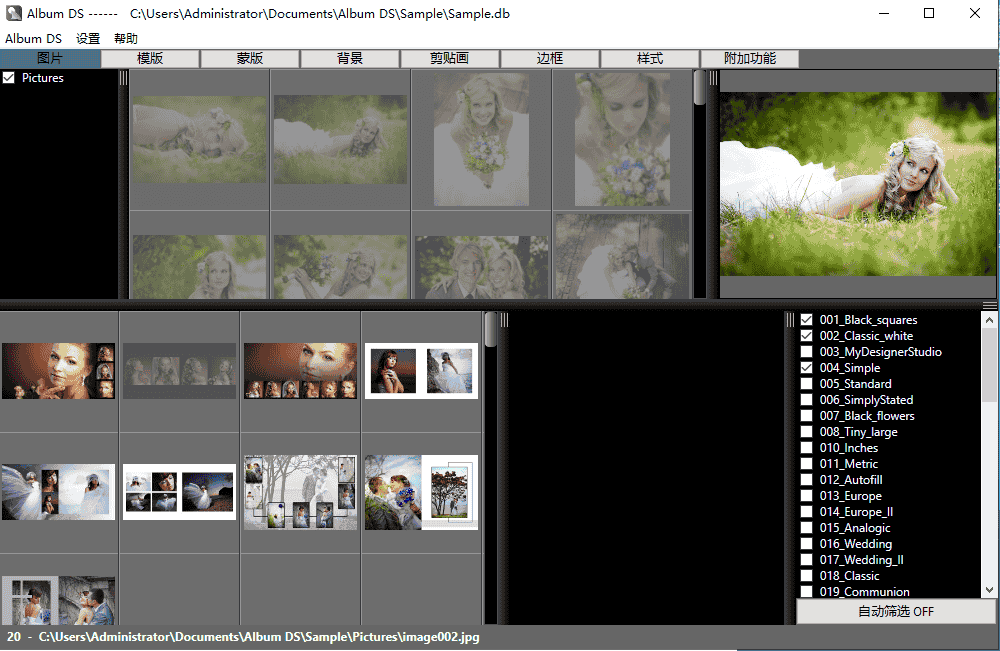This screenshot has height=651, width=1000.
Task: Open the 帮助 menu
Action: (x=126, y=39)
